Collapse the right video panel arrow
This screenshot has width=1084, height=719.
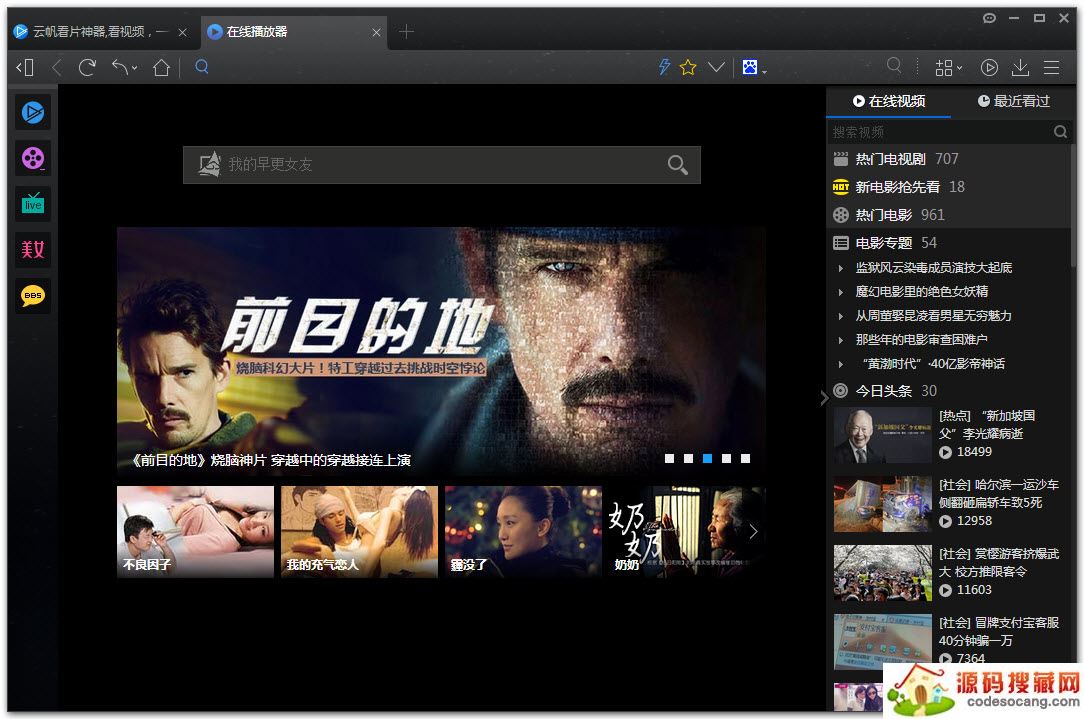pos(824,397)
